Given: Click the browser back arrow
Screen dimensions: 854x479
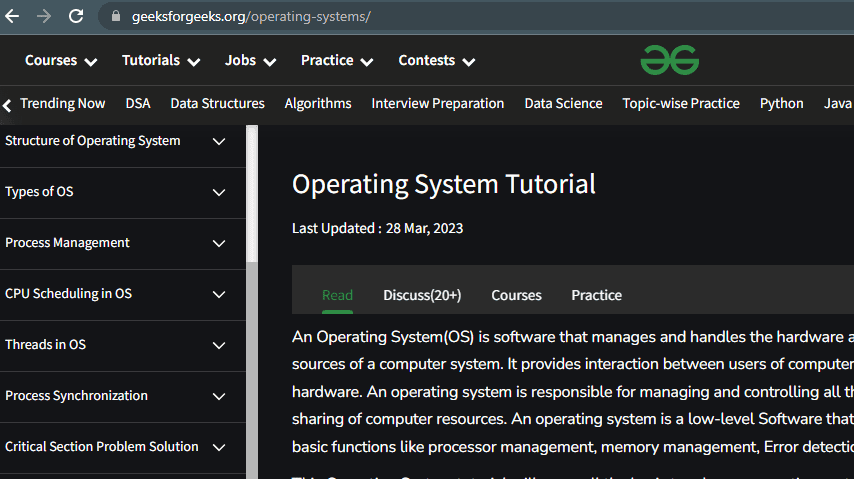Looking at the screenshot, I should pyautogui.click(x=12, y=16).
